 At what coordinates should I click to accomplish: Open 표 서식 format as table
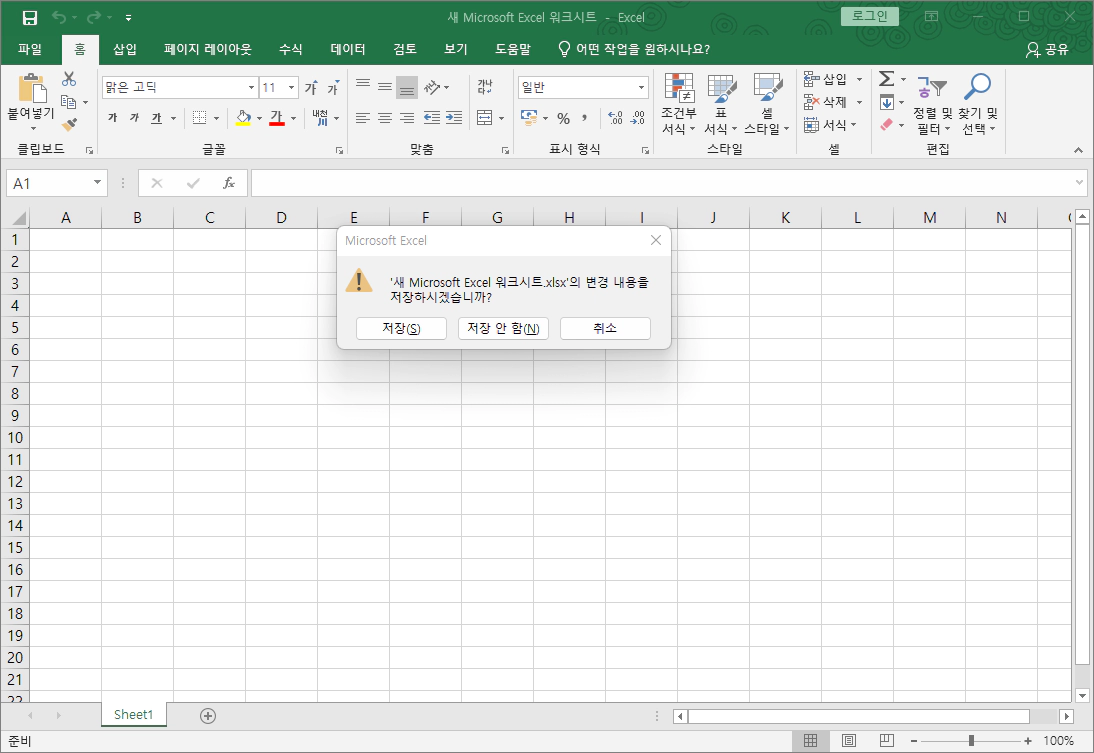[721, 104]
